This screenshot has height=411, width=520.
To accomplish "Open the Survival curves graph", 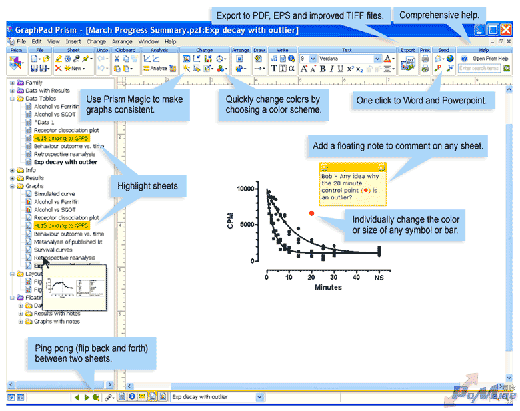I will (53, 250).
